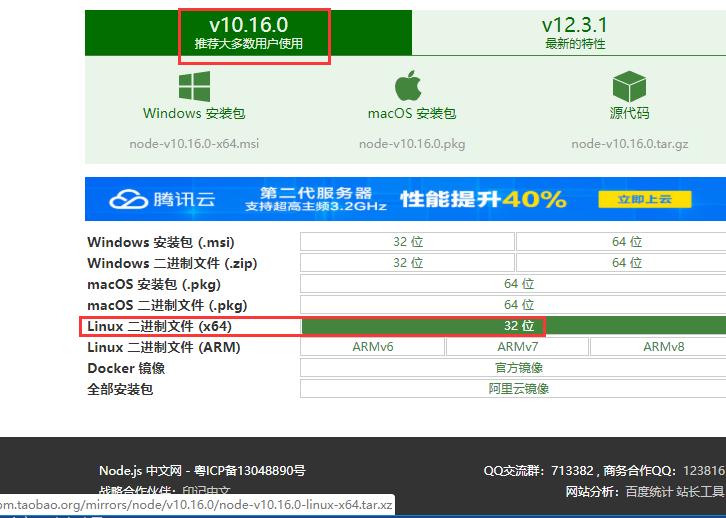Download Linux ARMv6 binary
This screenshot has height=518, width=726.
point(373,347)
